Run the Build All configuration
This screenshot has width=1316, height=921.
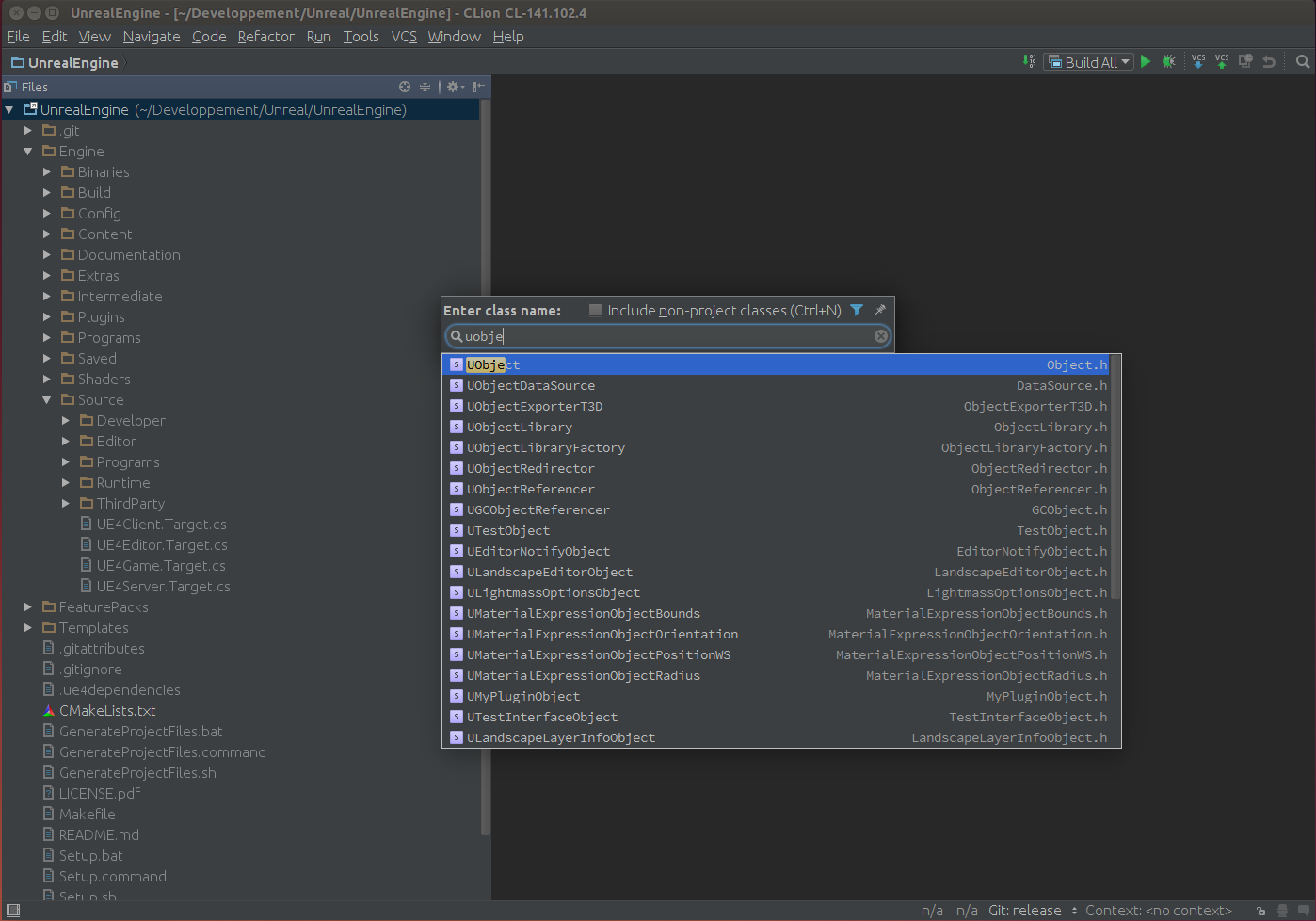pyautogui.click(x=1146, y=61)
